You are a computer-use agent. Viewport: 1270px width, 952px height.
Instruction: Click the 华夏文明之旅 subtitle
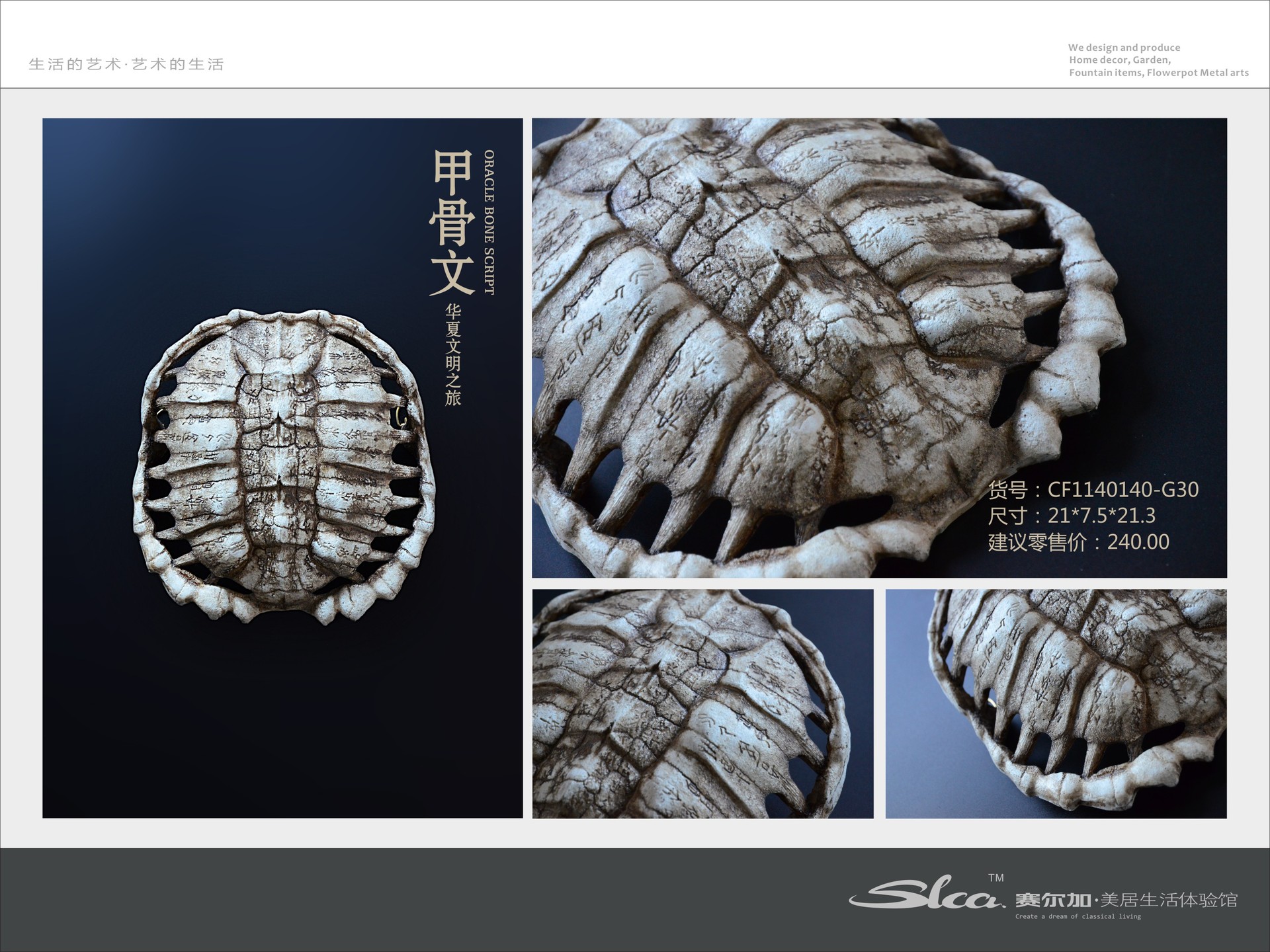453,354
